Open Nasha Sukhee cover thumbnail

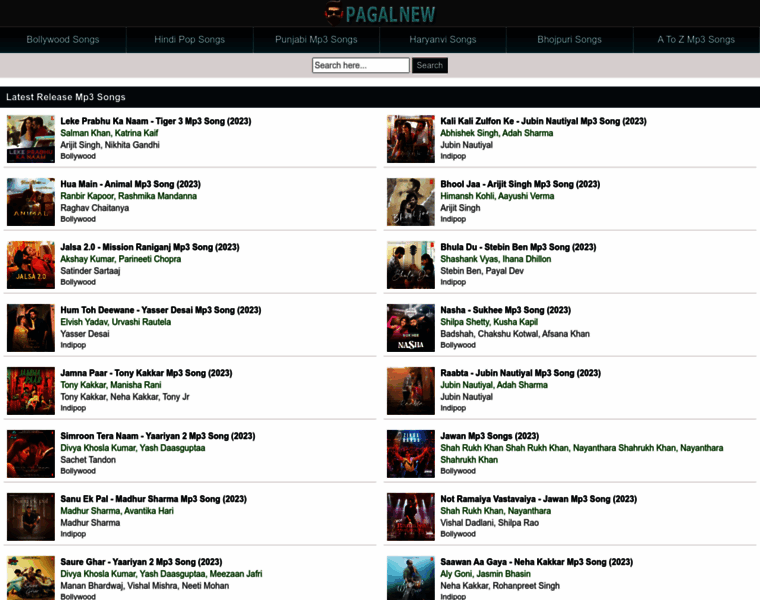pos(411,328)
